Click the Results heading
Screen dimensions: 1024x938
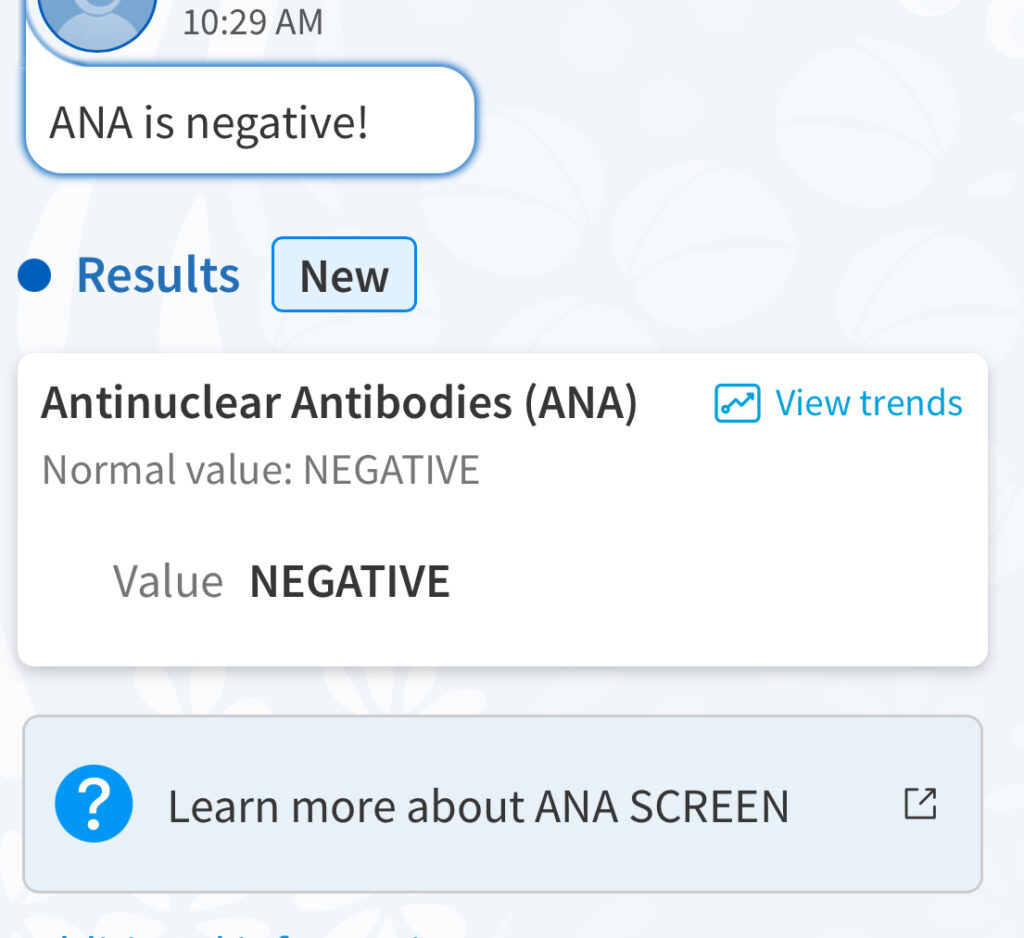(x=158, y=275)
